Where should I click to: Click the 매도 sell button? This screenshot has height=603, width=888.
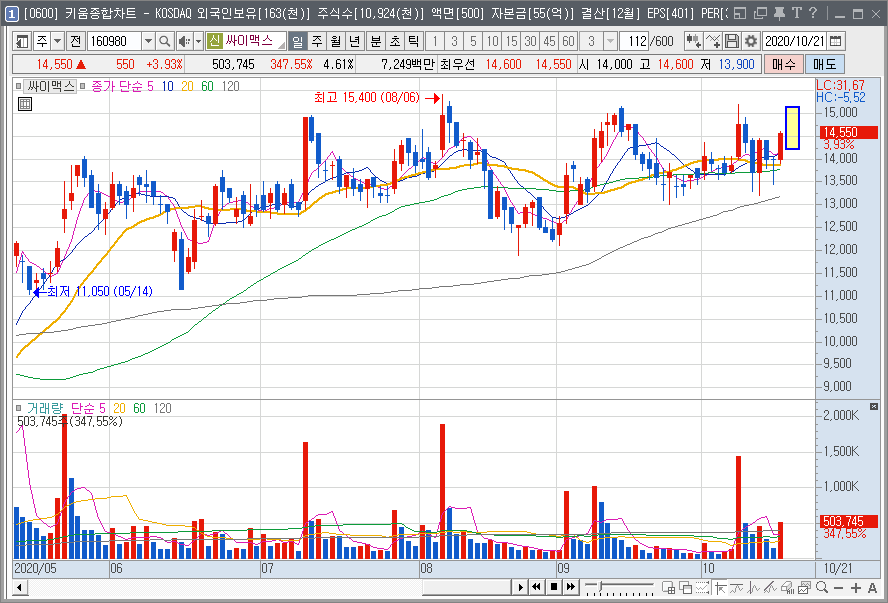pyautogui.click(x=825, y=64)
